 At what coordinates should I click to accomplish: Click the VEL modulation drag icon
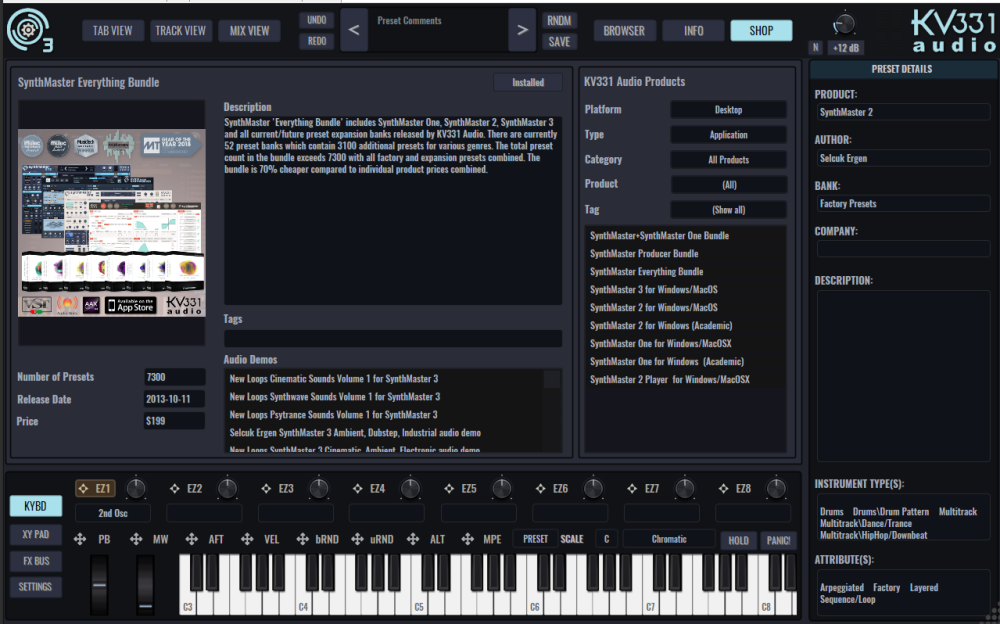click(x=247, y=539)
